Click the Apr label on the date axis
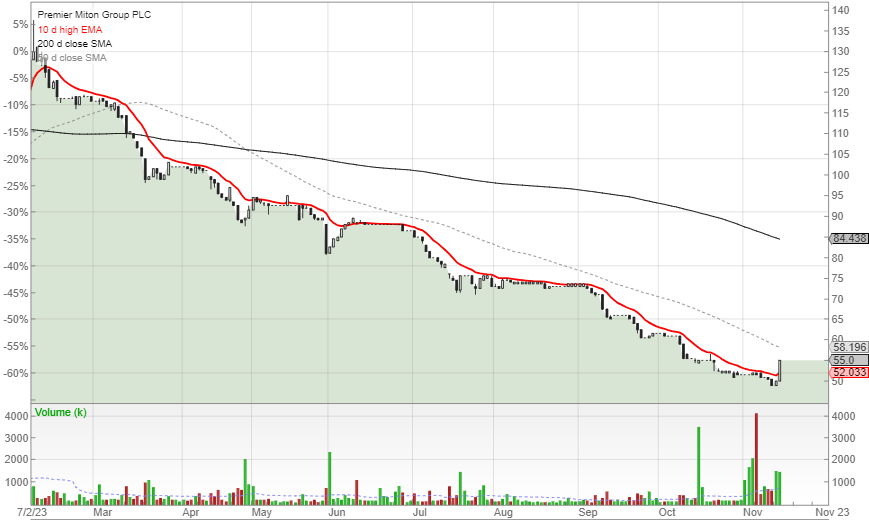Screen dimensions: 869x520 point(190,512)
